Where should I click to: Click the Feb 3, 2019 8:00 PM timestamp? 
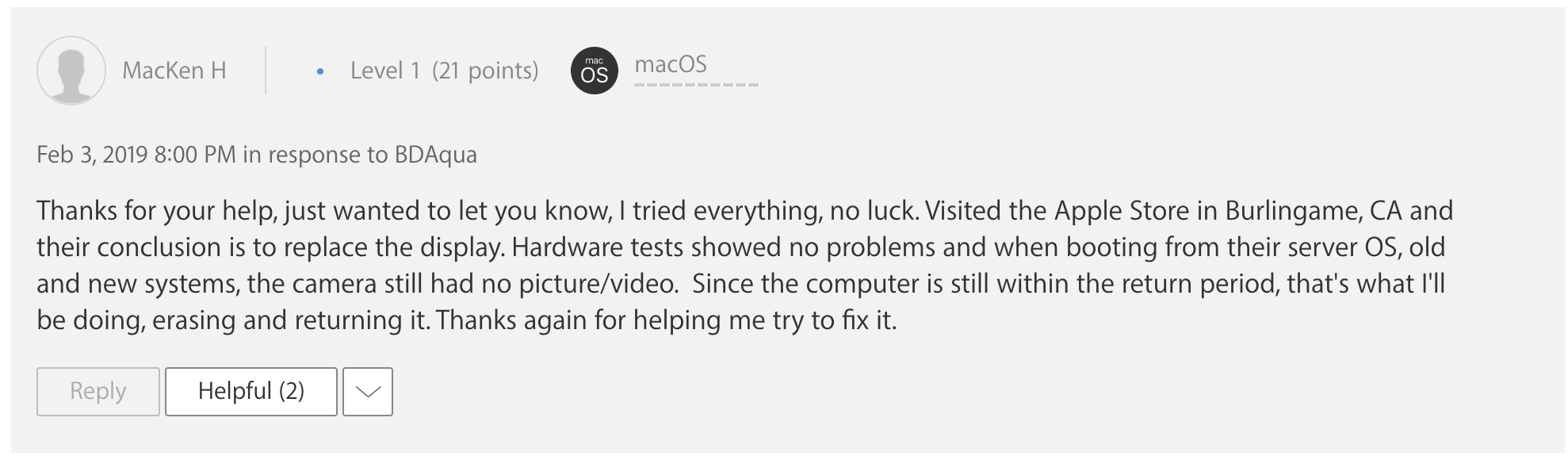point(136,154)
